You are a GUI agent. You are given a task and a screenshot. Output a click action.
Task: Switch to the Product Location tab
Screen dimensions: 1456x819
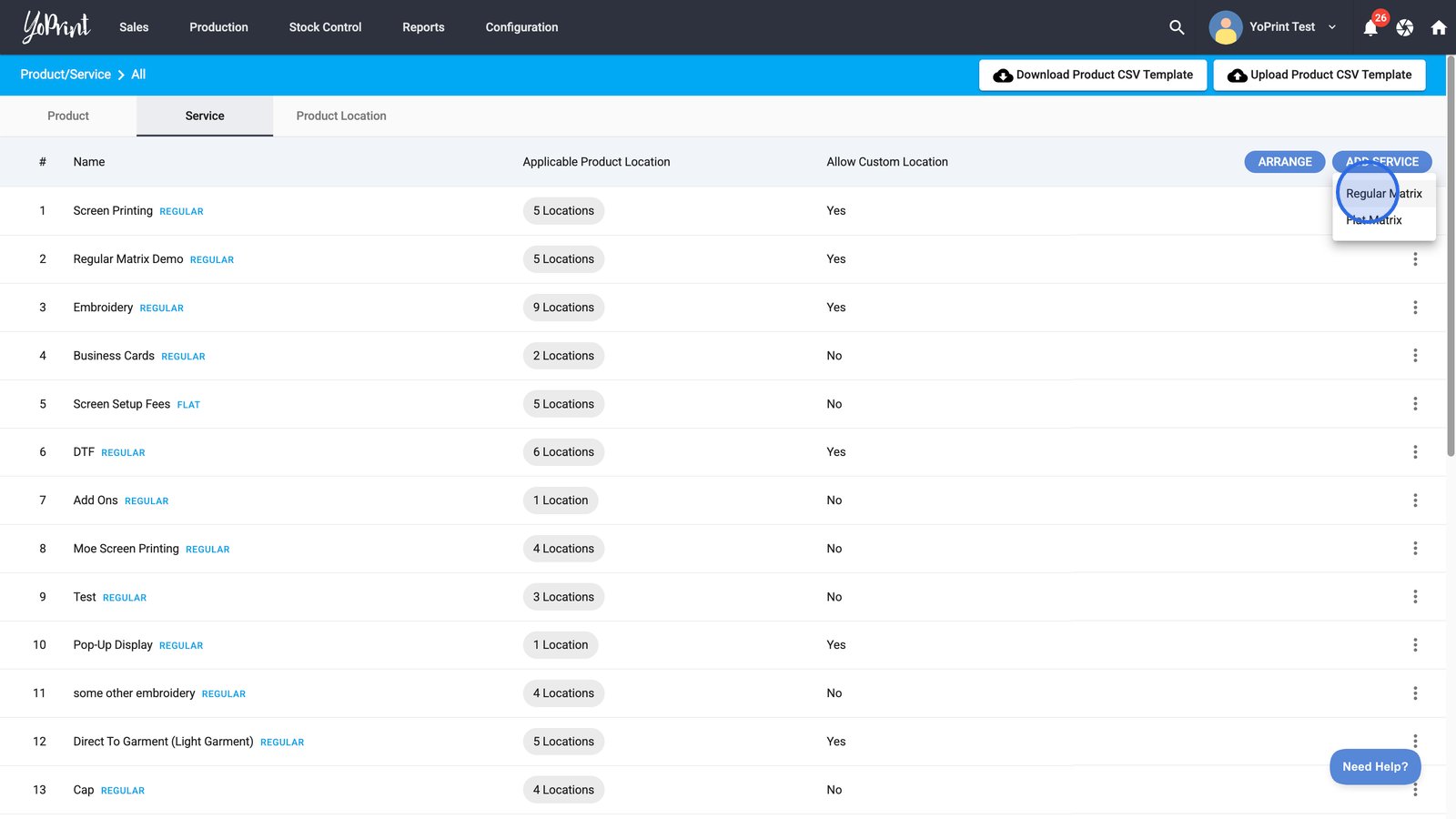point(341,116)
